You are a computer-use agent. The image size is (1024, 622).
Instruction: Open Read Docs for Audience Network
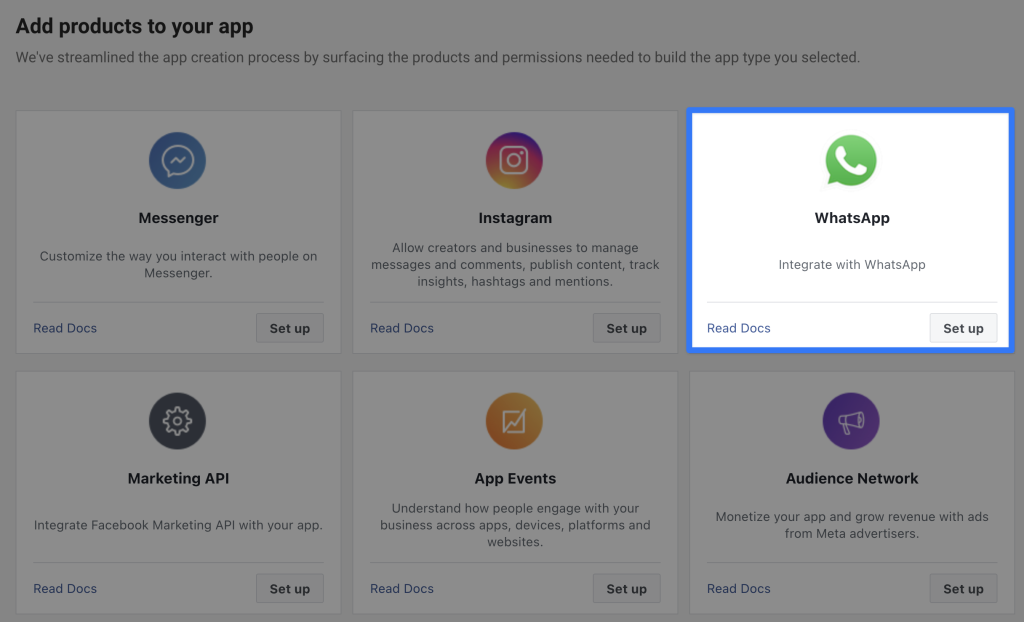pos(739,589)
